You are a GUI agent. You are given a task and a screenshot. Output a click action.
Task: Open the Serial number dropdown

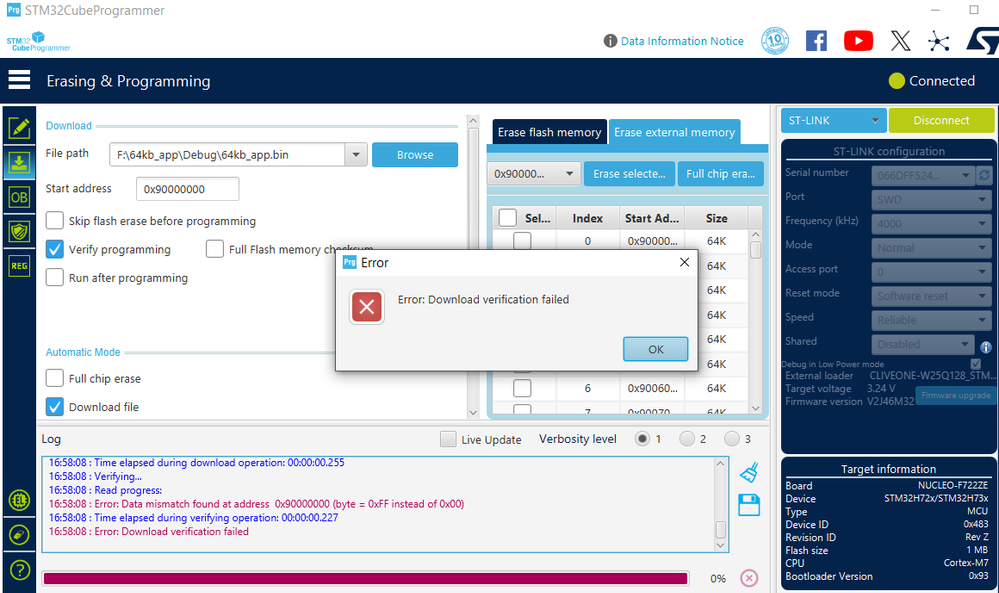tap(923, 175)
